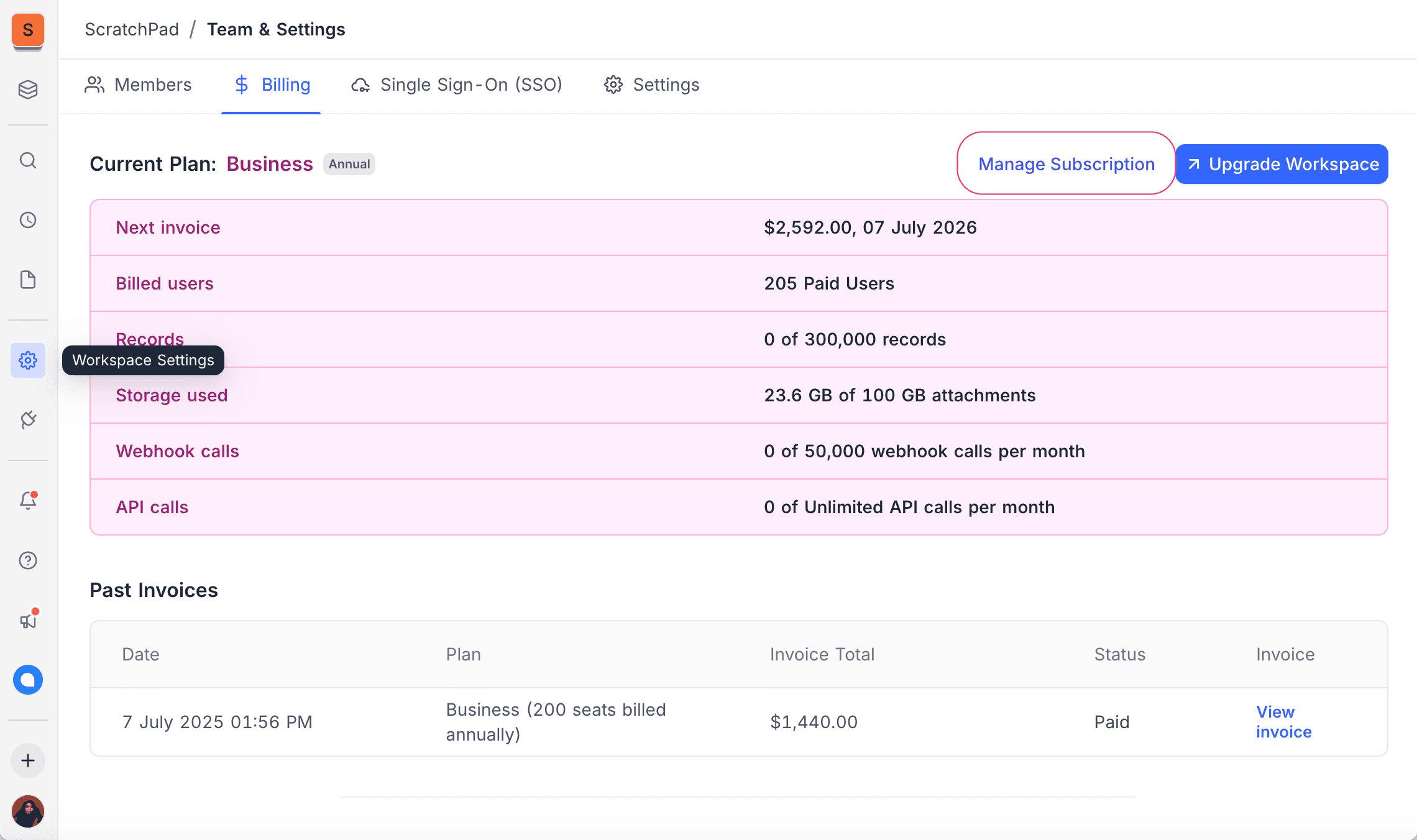1417x840 pixels.
Task: Open the blue chat support bubble
Action: coord(28,680)
